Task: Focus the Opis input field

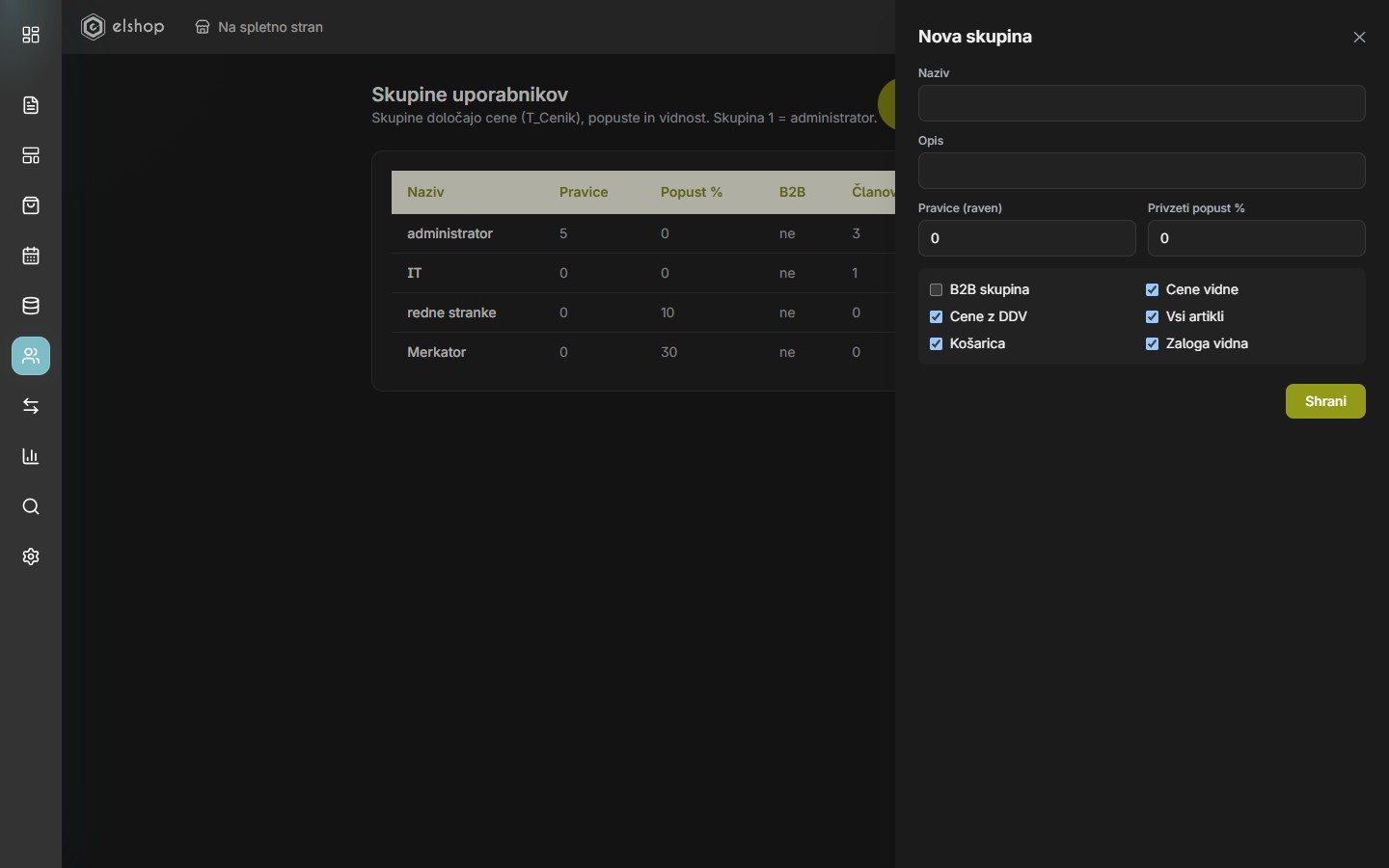Action: [1142, 171]
